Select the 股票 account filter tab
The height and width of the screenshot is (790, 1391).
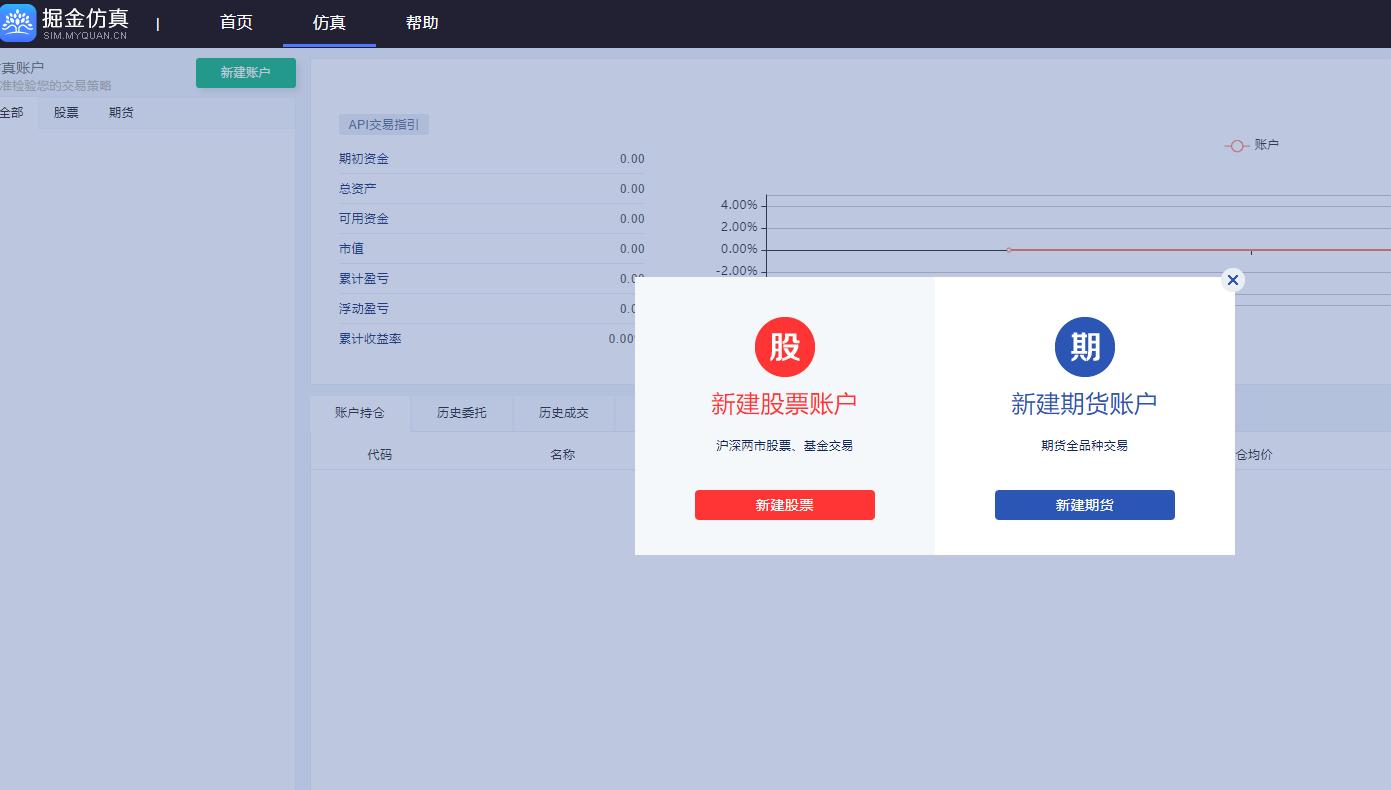point(65,112)
